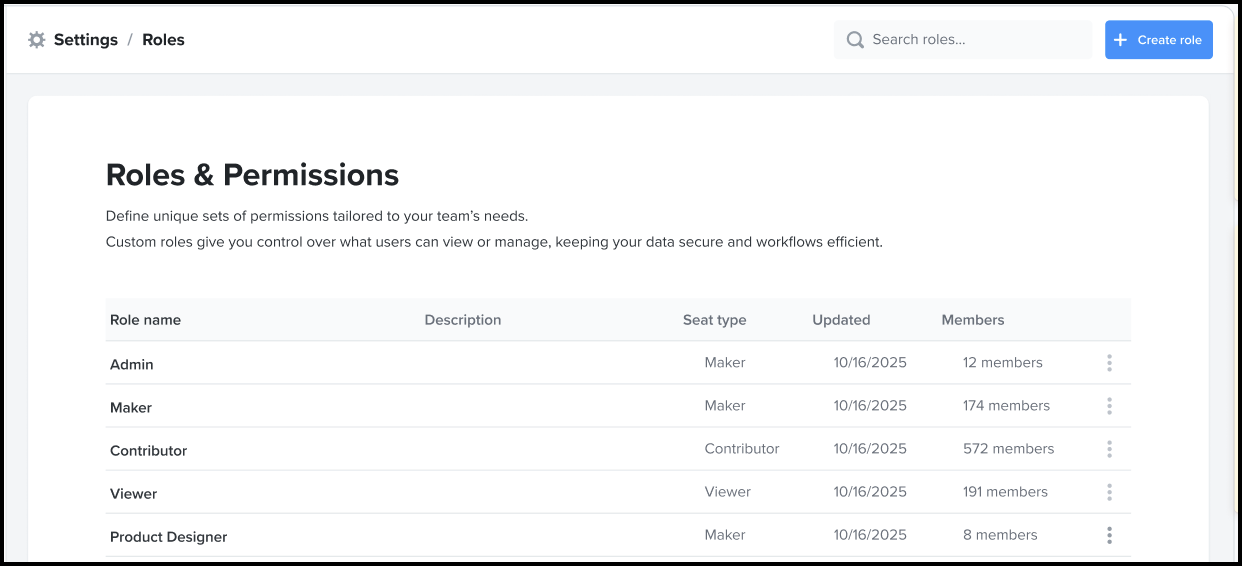Click the Admin row's 10/16/2025 date
This screenshot has height=566, width=1242.
click(x=870, y=363)
